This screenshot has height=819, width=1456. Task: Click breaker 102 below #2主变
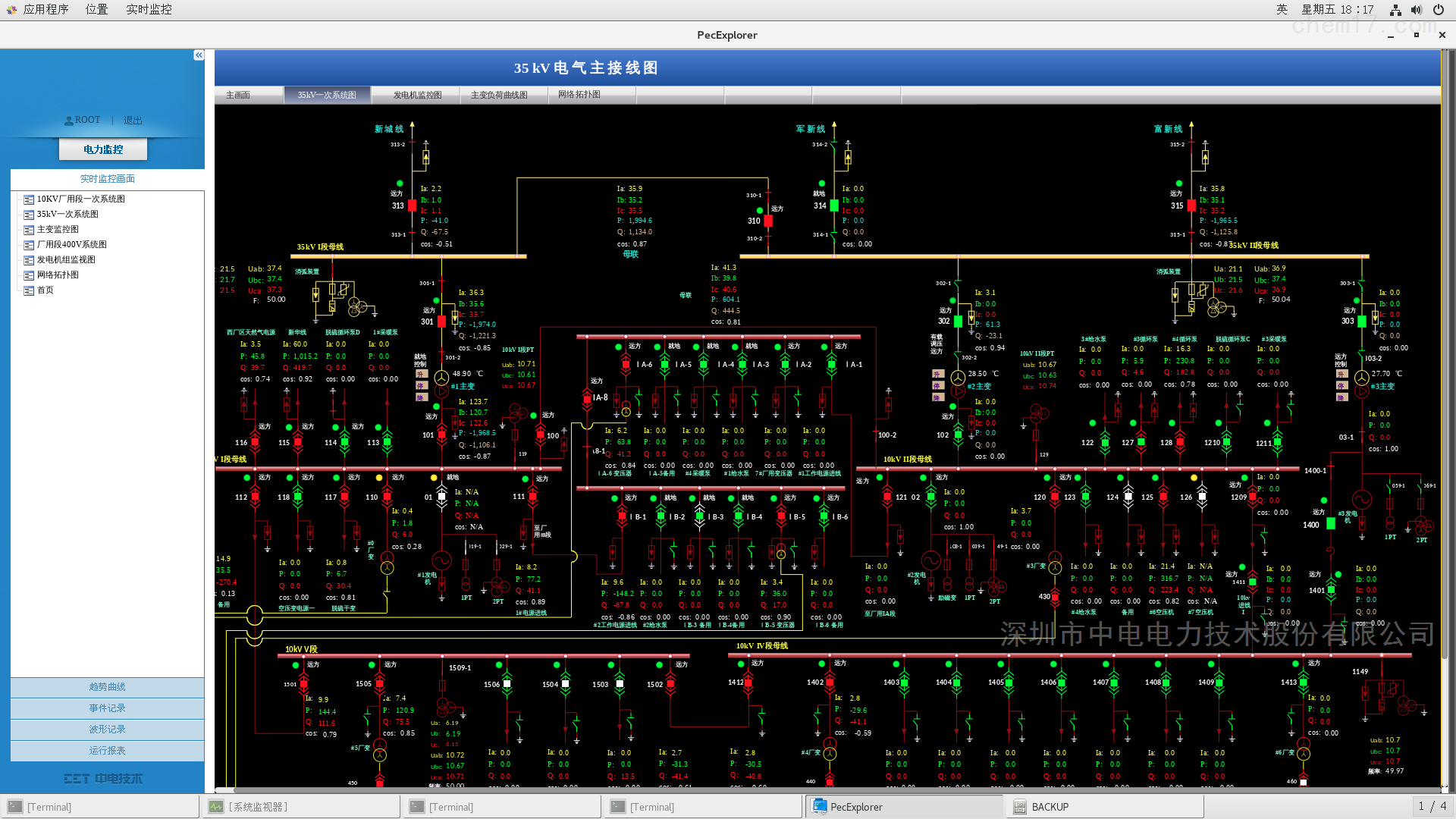[x=958, y=435]
